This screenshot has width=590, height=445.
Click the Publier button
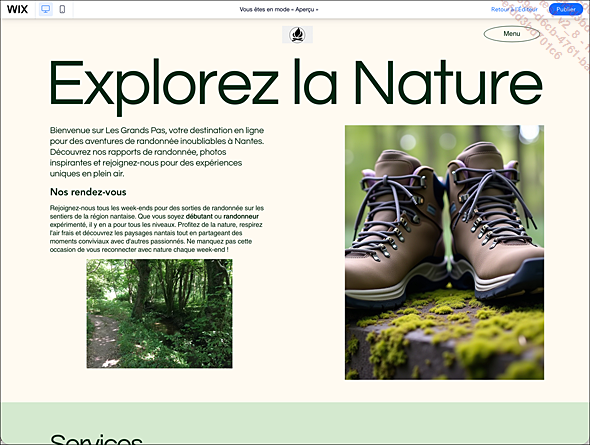tap(566, 9)
